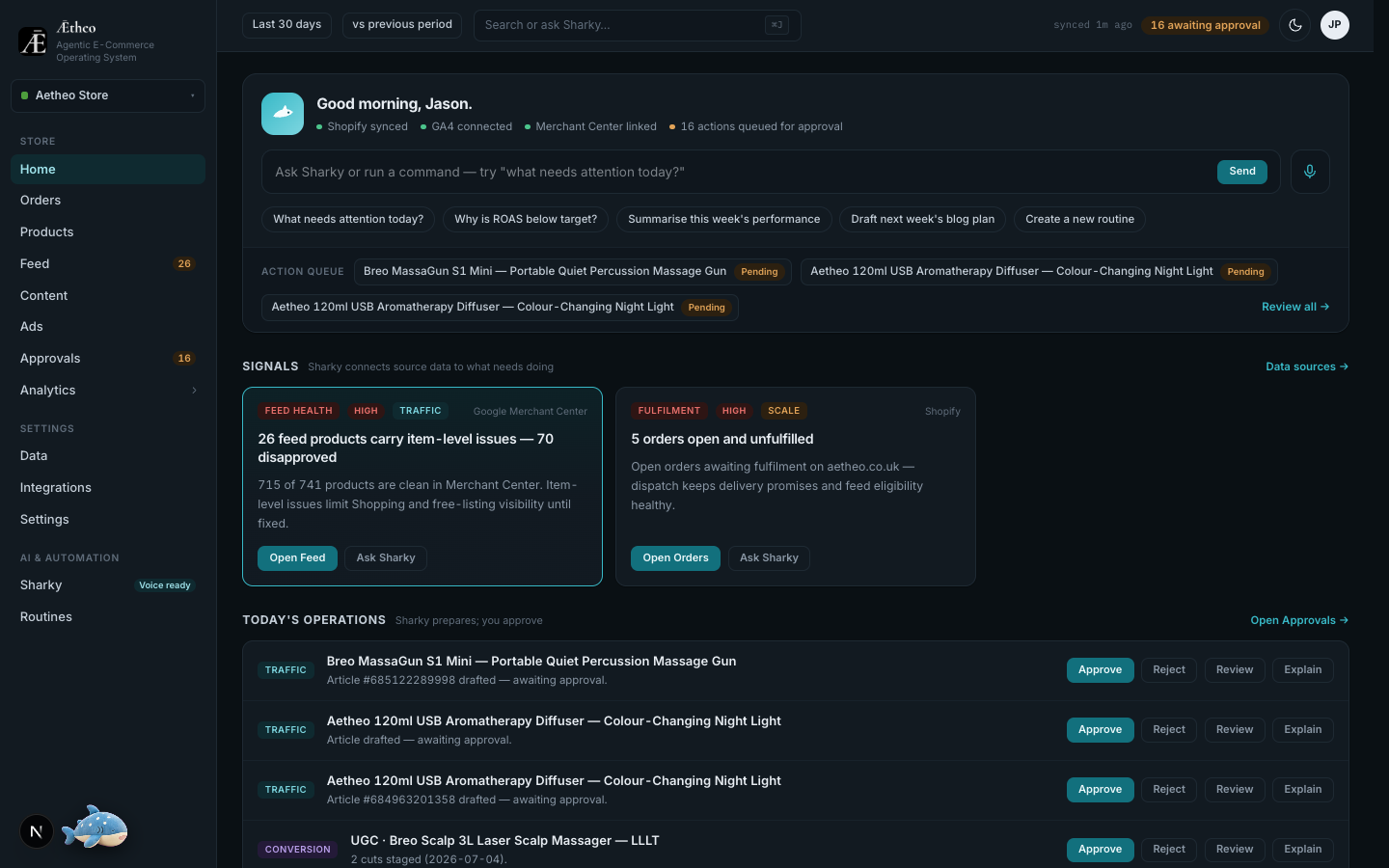Open Data sources link
Viewport: 1389px width, 868px height.
[1307, 366]
